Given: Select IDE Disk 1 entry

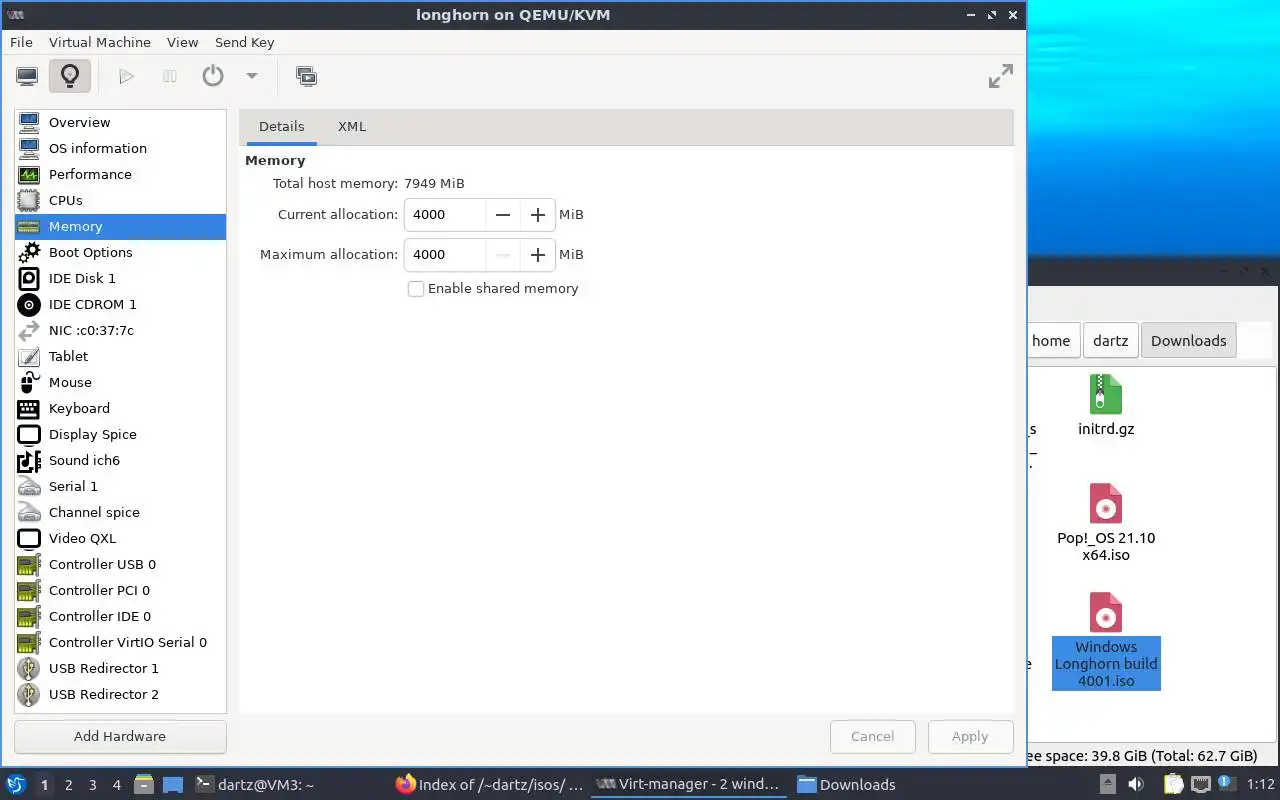Looking at the screenshot, I should pos(120,278).
